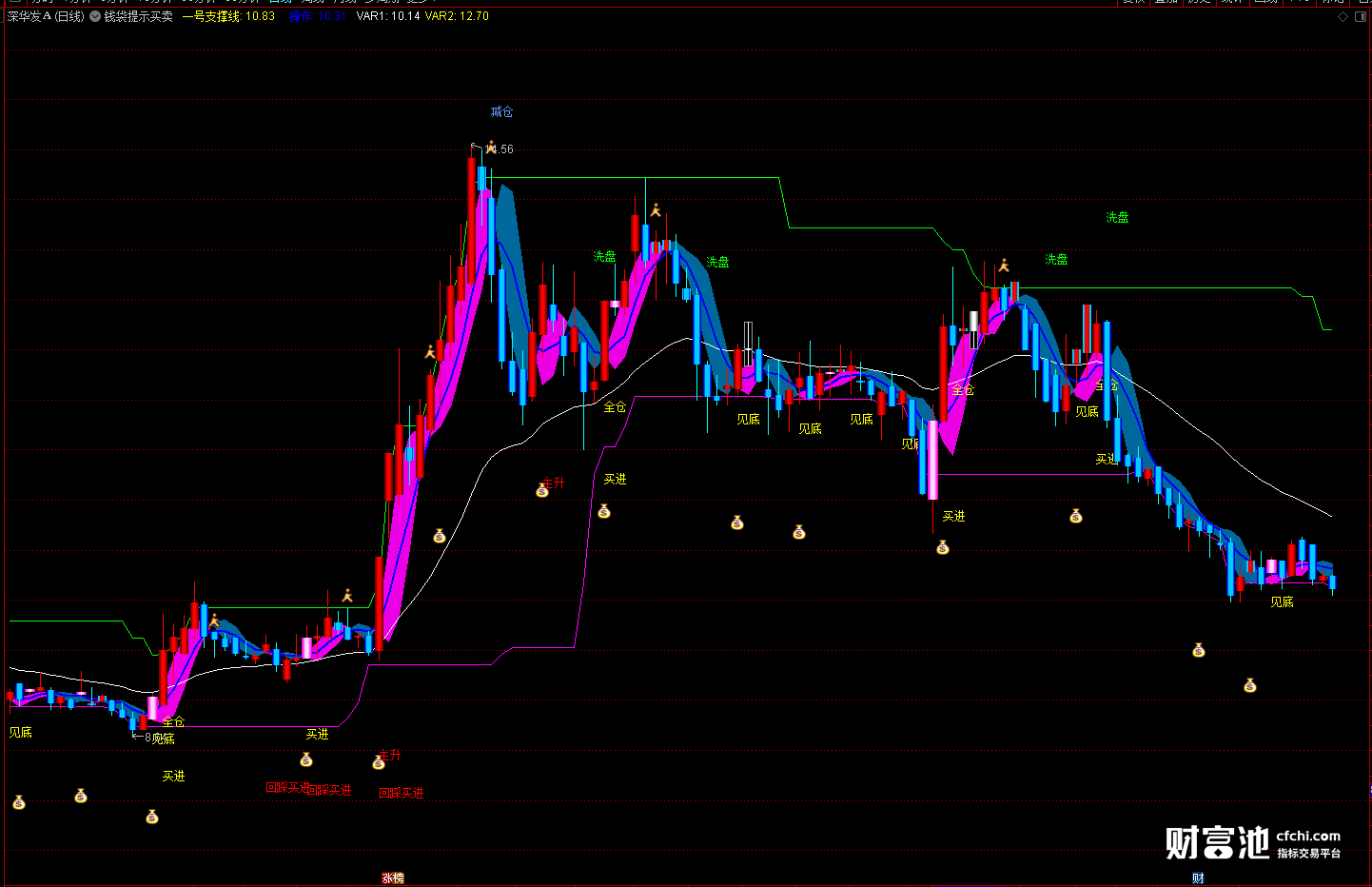Image resolution: width=1372 pixels, height=887 pixels.
Task: Click the money bag below 全仓 at bottom-left
Action: click(152, 817)
